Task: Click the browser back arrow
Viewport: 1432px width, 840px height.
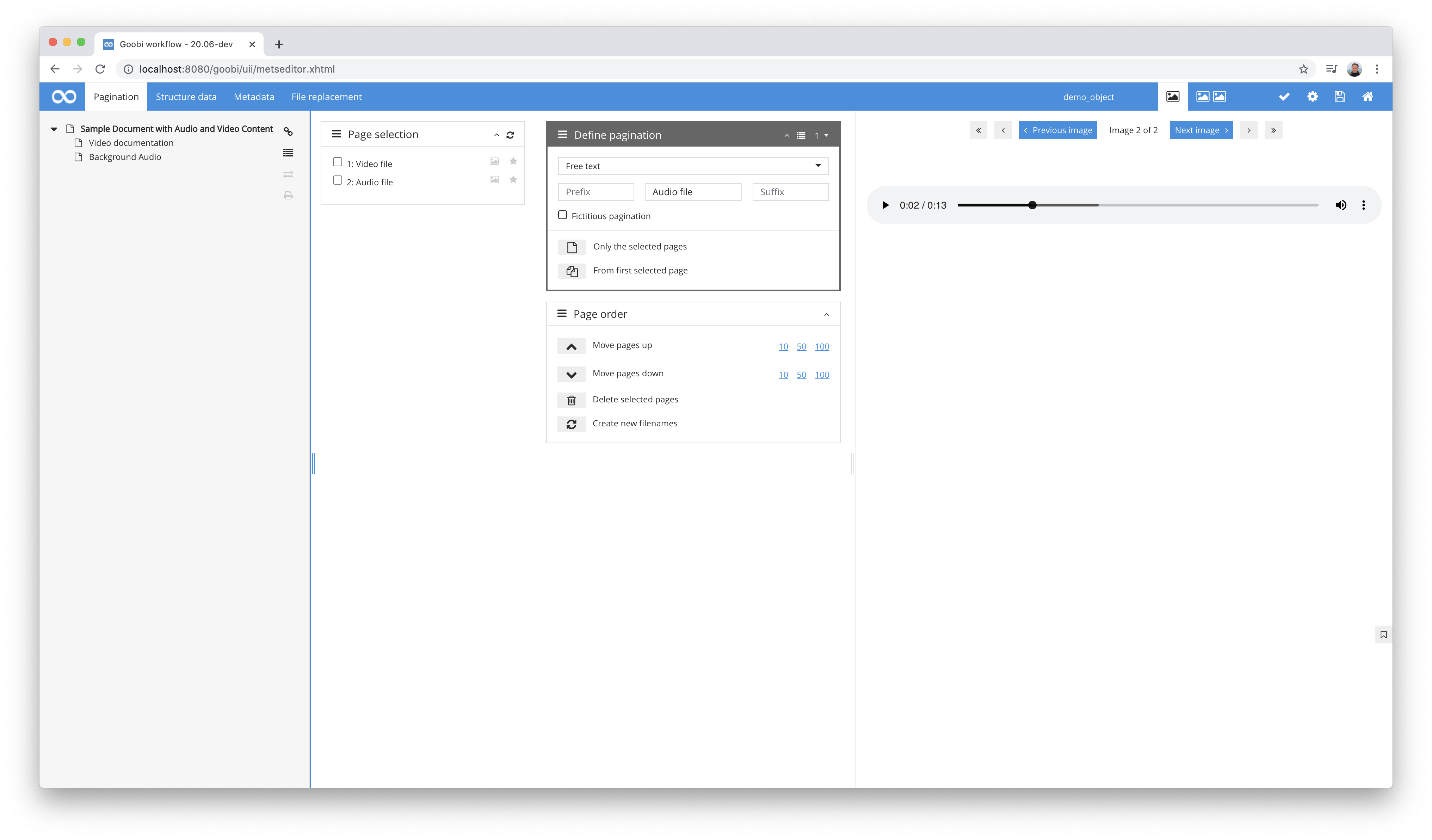Action: pyautogui.click(x=55, y=69)
